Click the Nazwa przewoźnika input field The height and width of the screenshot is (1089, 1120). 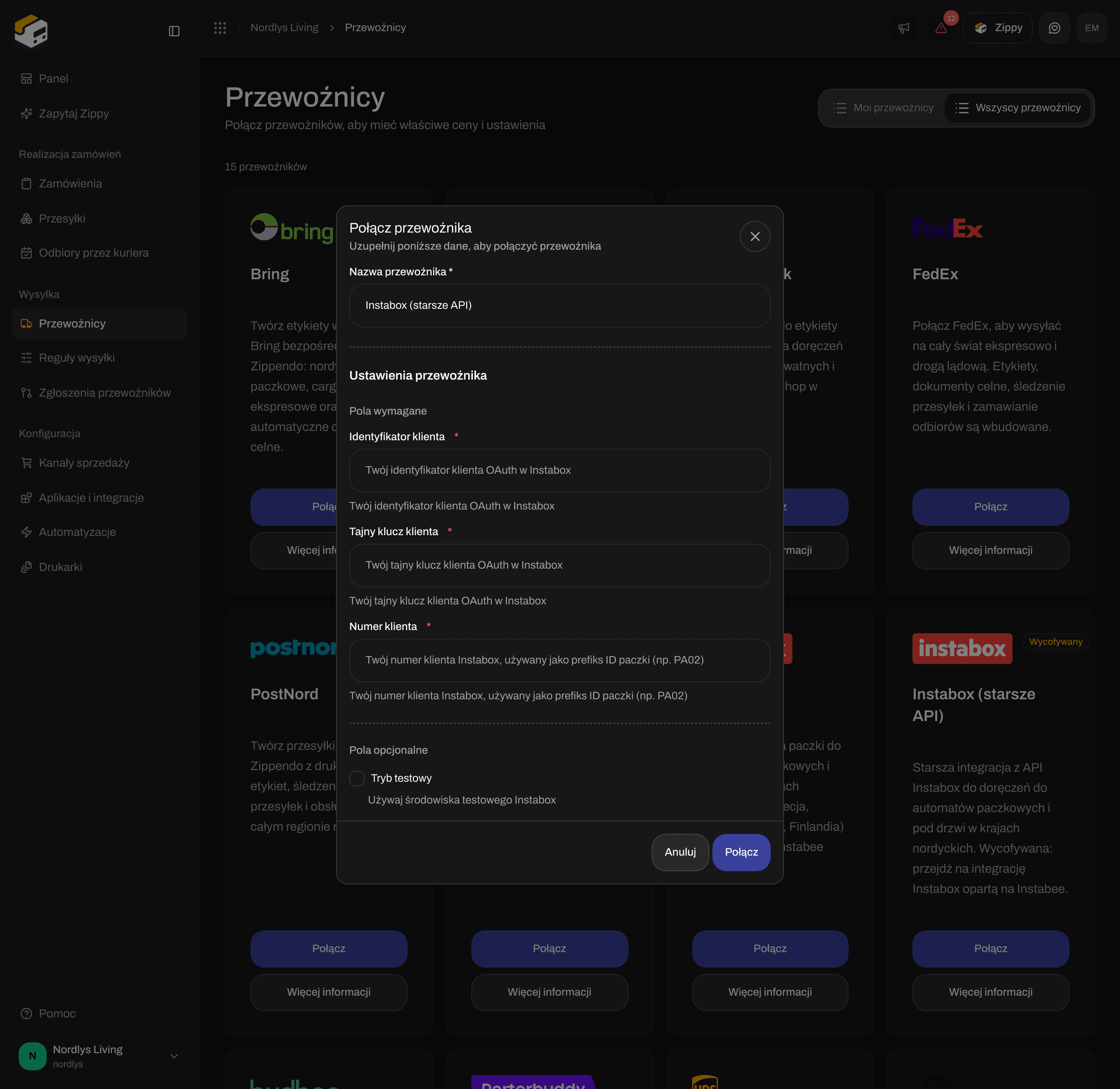[560, 305]
